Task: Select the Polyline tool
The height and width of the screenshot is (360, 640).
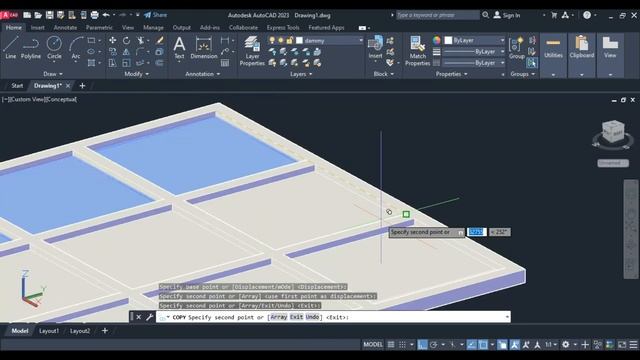Action: click(31, 47)
